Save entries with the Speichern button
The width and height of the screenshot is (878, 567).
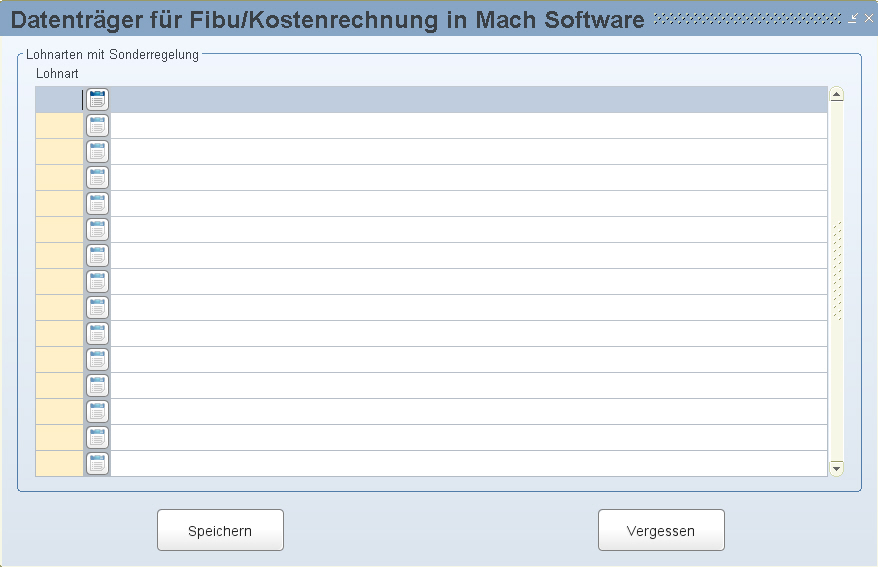point(220,530)
